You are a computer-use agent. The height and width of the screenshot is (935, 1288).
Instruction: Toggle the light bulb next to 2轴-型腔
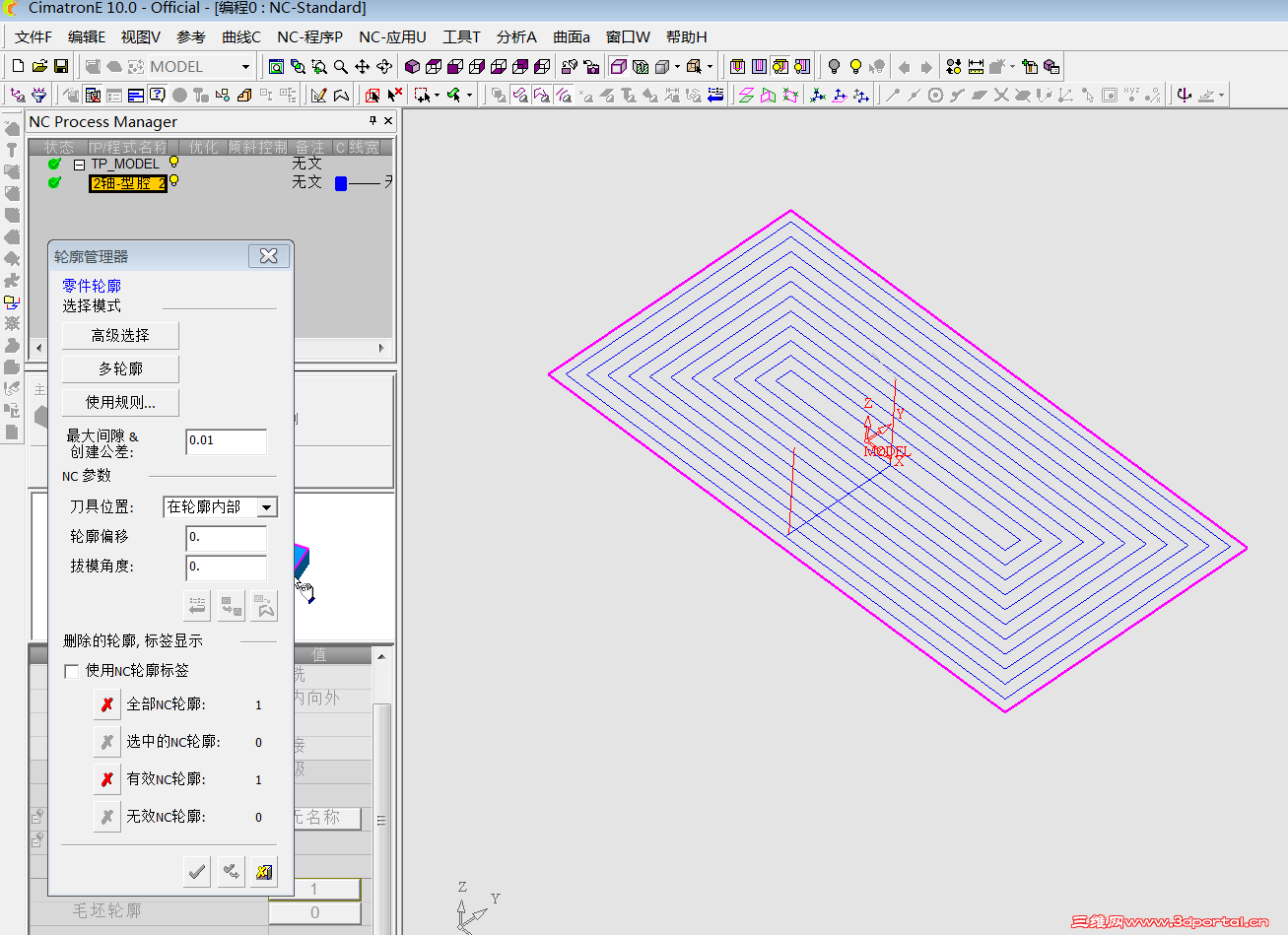(174, 181)
